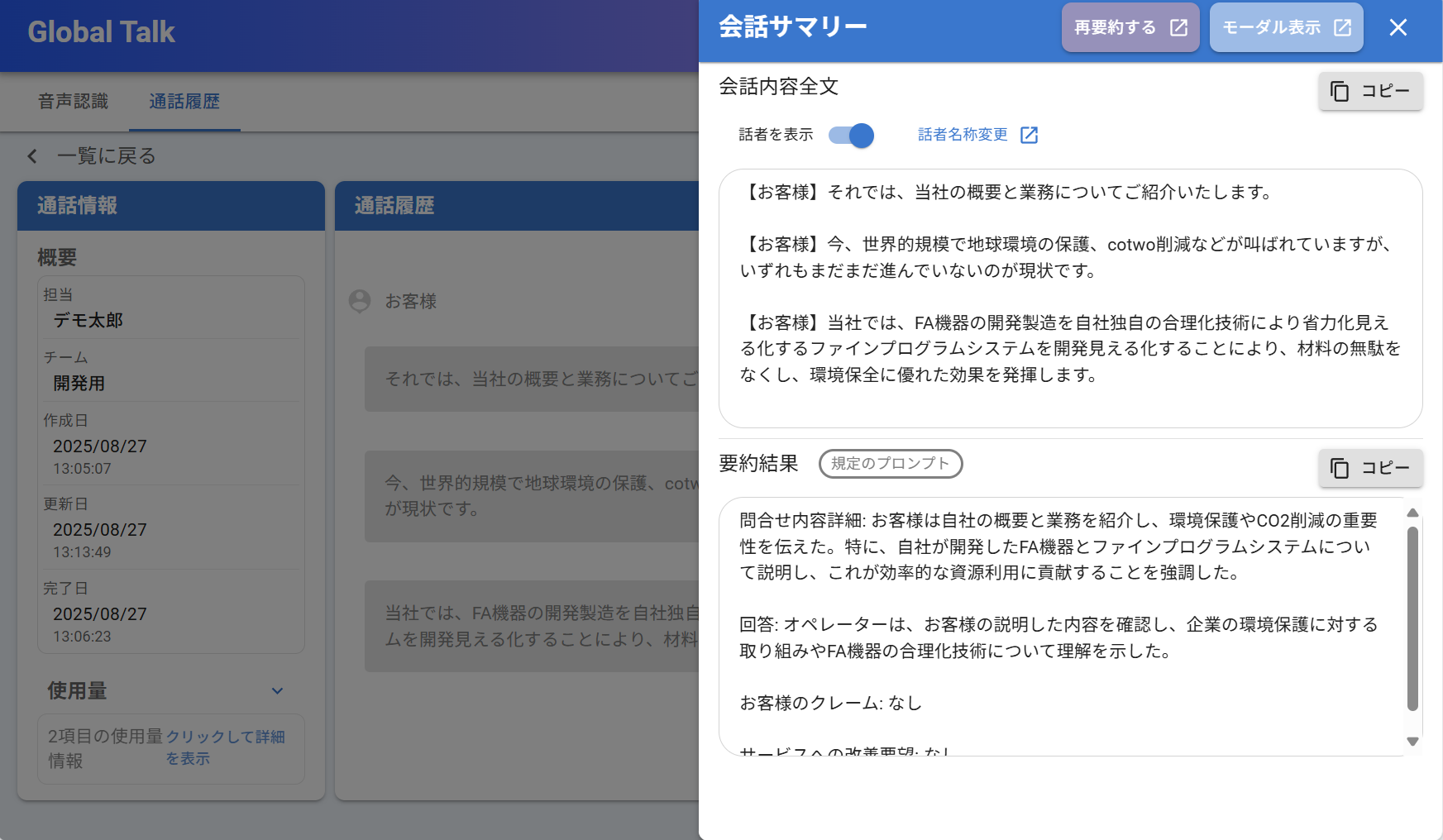Click the お客様 avatar icon
Image resolution: width=1443 pixels, height=840 pixels.
point(360,301)
